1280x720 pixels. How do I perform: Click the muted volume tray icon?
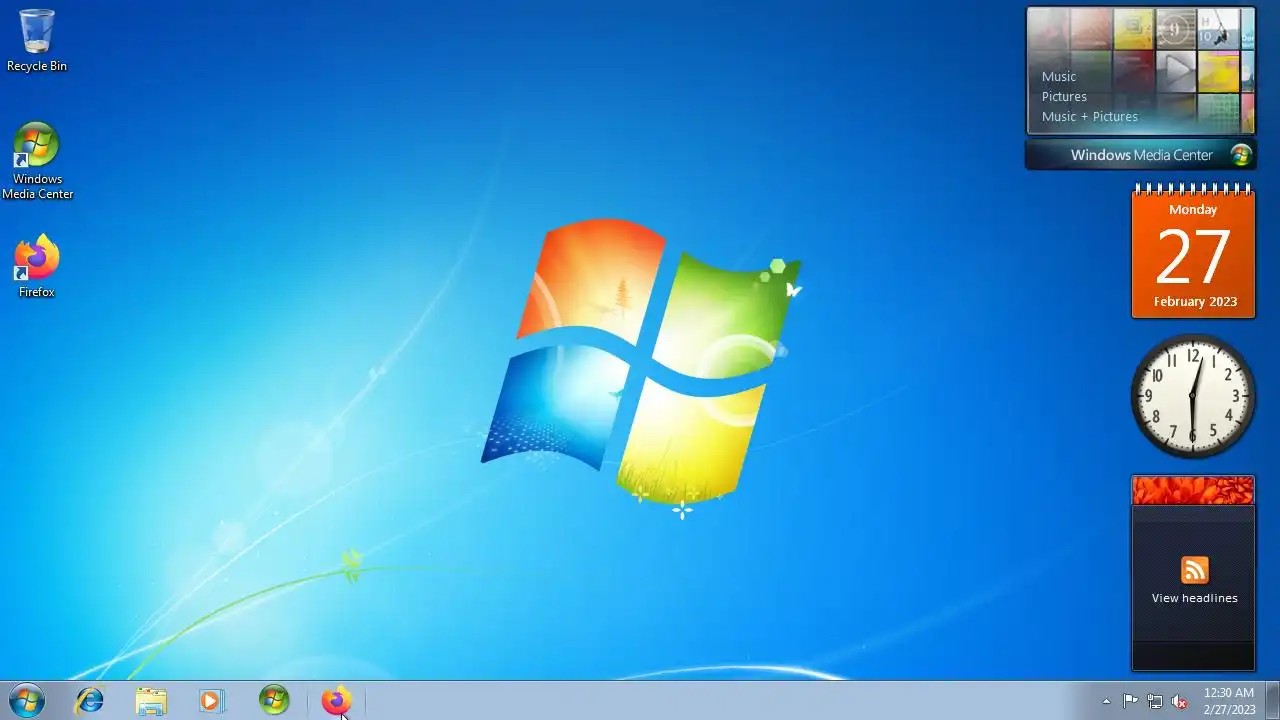click(1179, 701)
